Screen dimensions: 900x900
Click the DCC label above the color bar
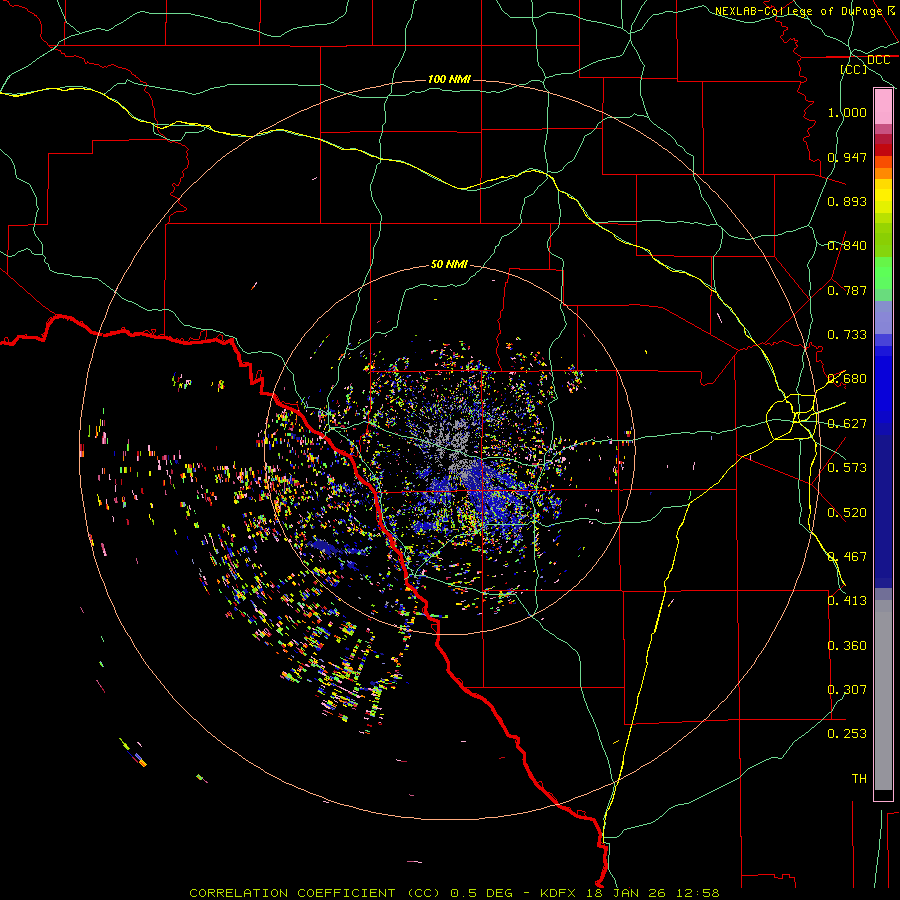pos(878,60)
